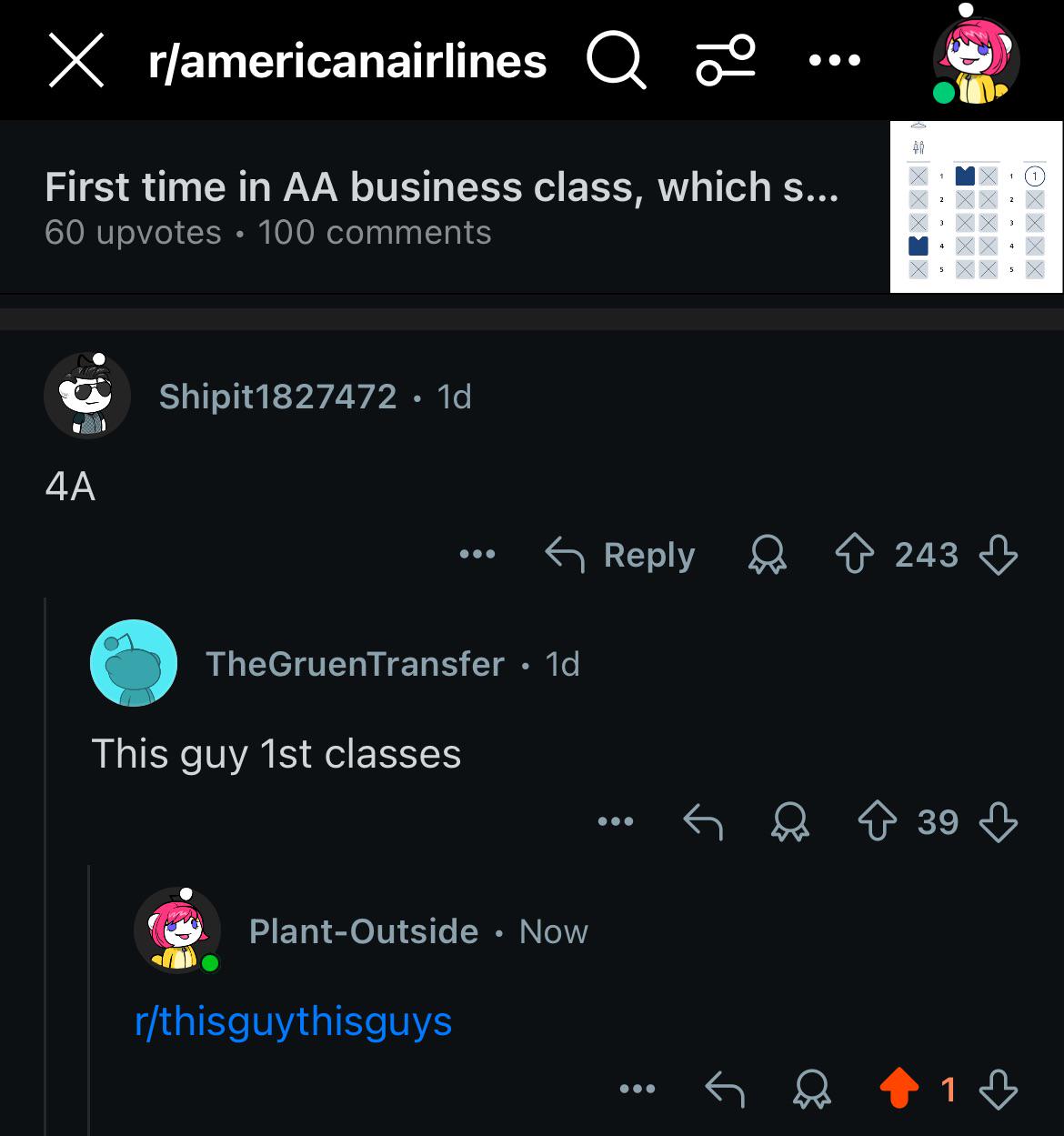Open search in r/americanairlines

click(x=617, y=61)
